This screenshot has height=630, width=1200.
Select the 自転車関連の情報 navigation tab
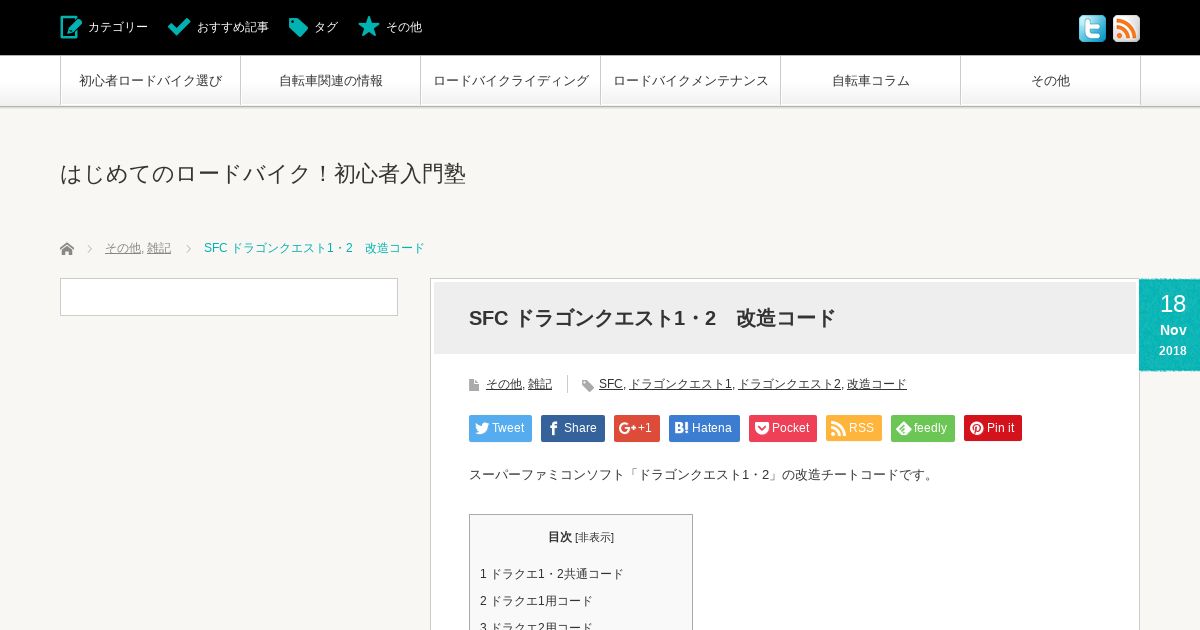click(x=330, y=81)
